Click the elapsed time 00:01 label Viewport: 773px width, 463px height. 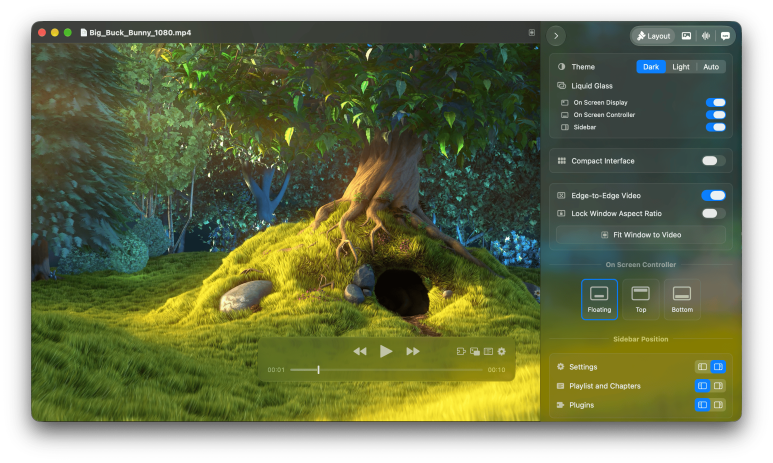pos(276,370)
